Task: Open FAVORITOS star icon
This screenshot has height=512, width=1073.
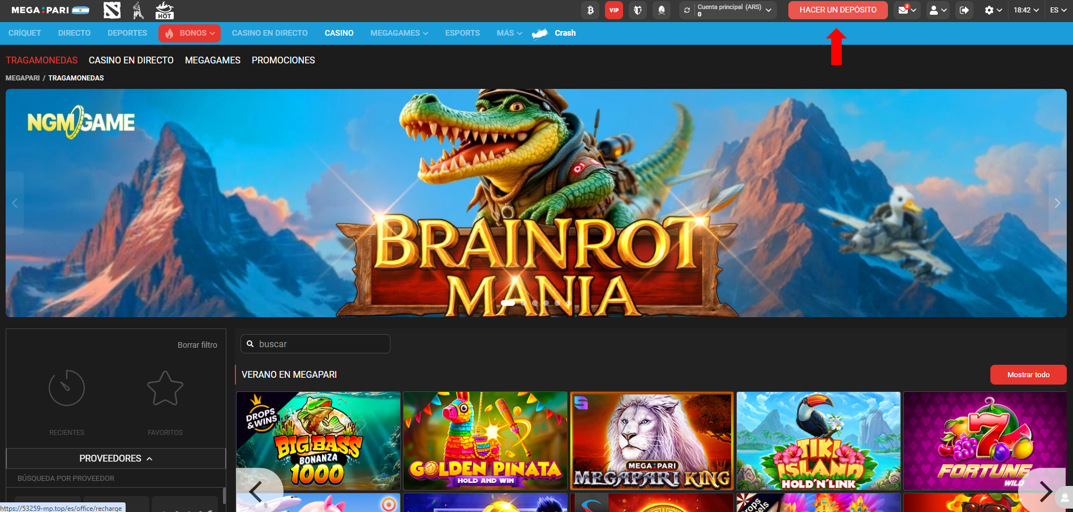Action: tap(165, 388)
